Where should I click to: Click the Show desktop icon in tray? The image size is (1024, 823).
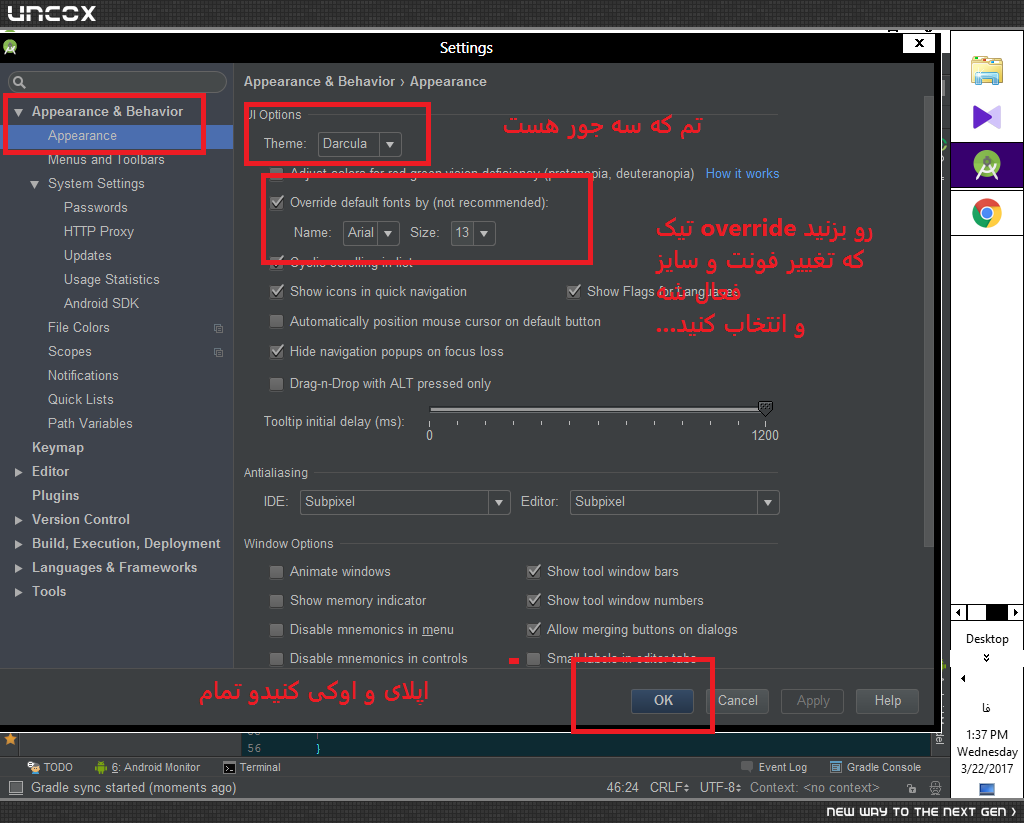click(987, 789)
